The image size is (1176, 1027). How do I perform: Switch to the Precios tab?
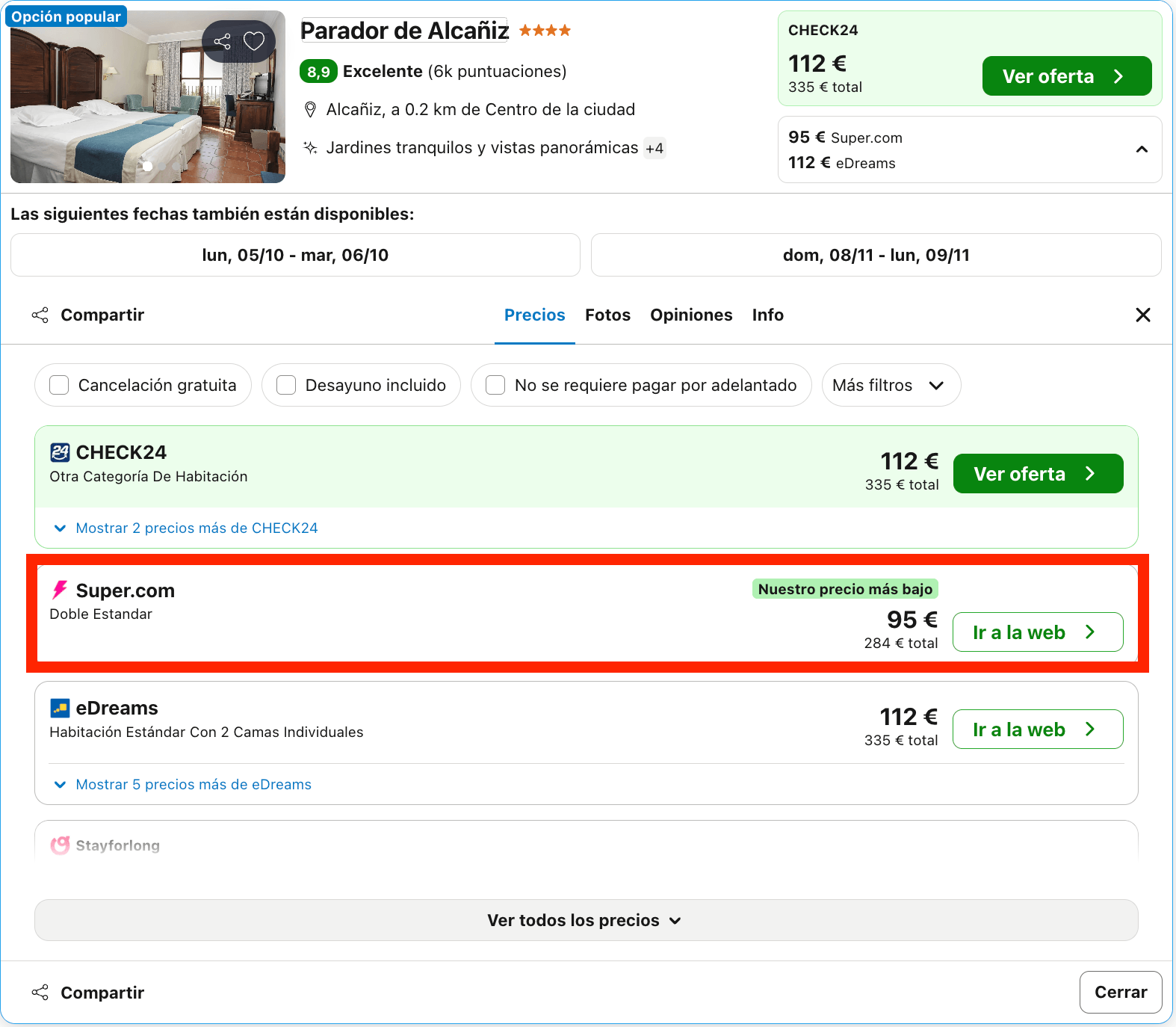click(x=535, y=315)
